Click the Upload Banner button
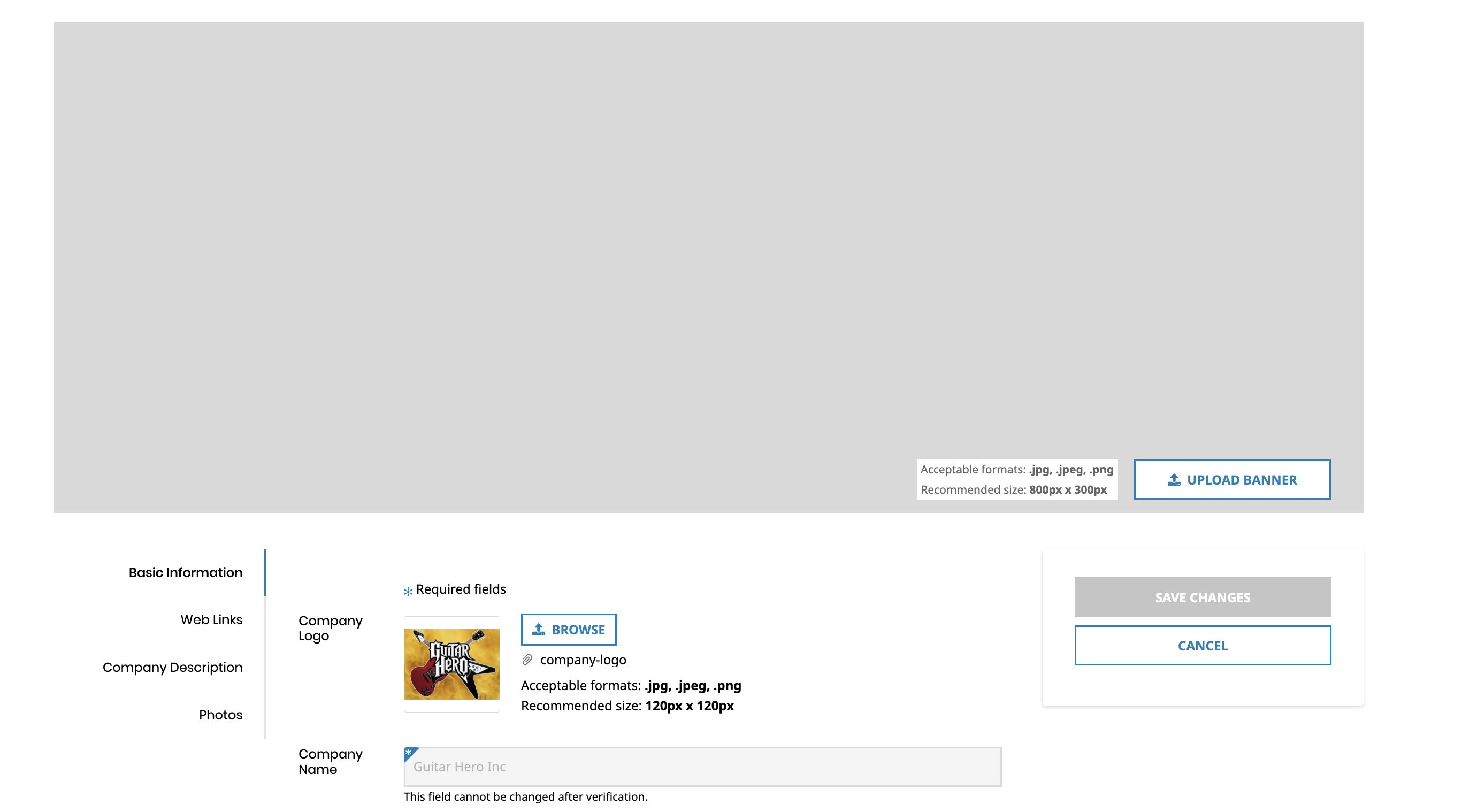This screenshot has width=1470, height=812. click(x=1231, y=479)
